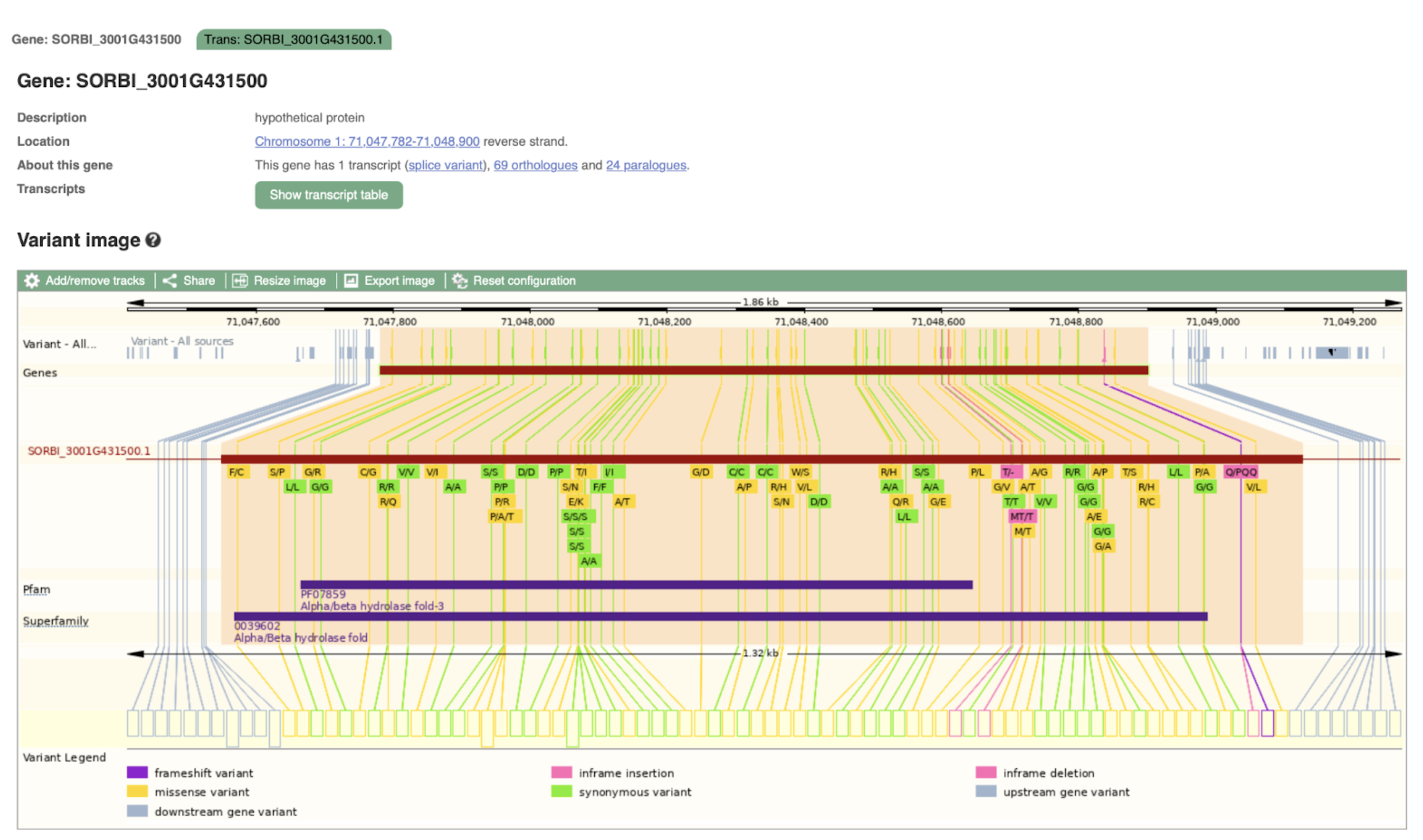Follow the splice variant link
The width and height of the screenshot is (1423, 840).
coord(445,165)
